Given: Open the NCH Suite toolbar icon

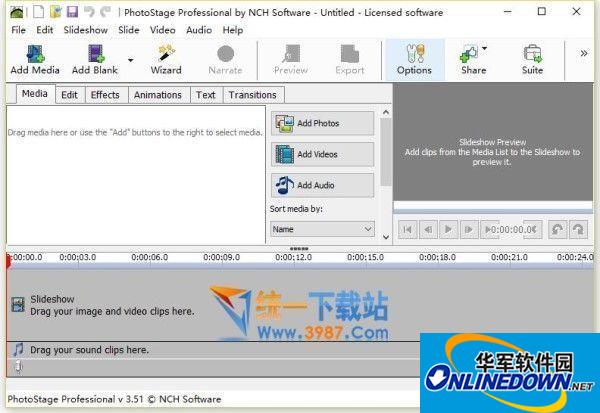Looking at the screenshot, I should [x=532, y=59].
